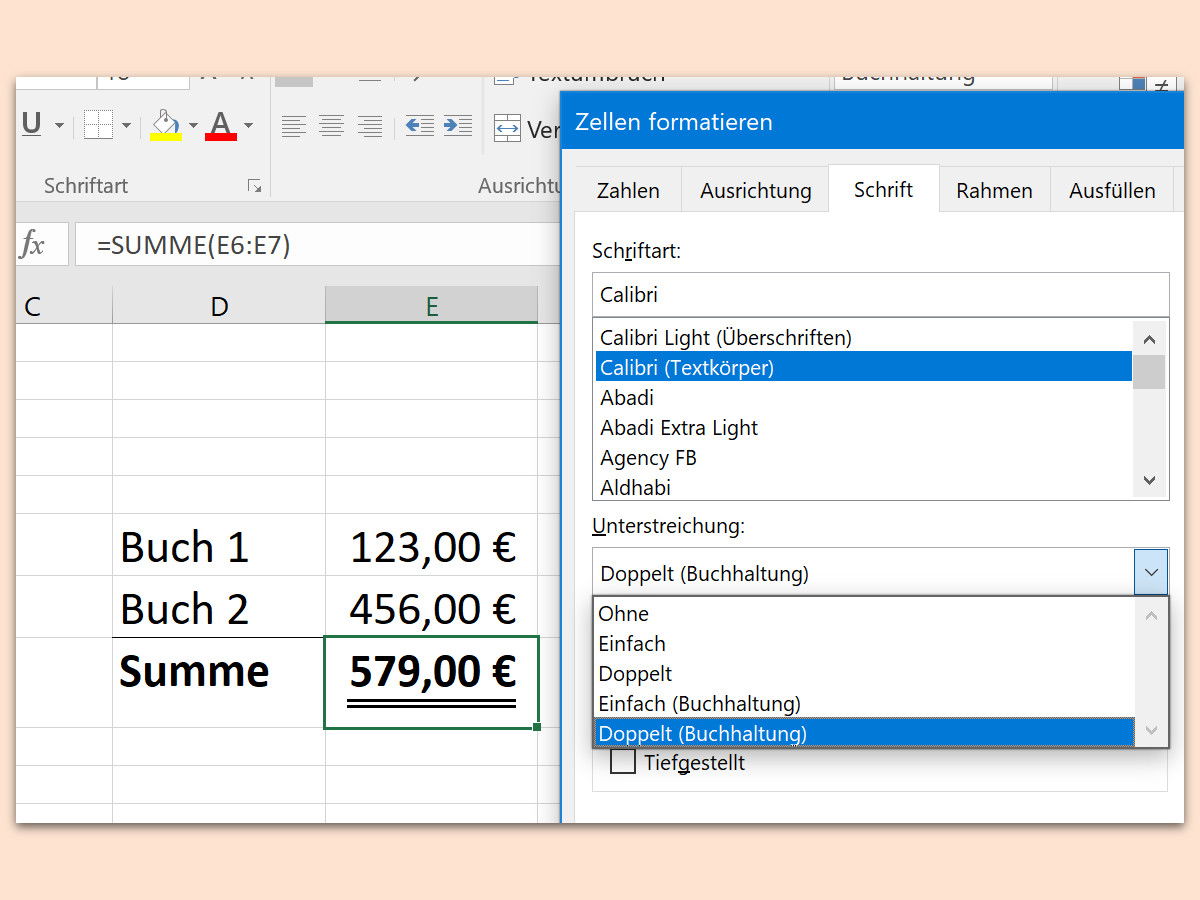The image size is (1200, 900).
Task: Choose Aldhabi font in list
Action: 864,486
